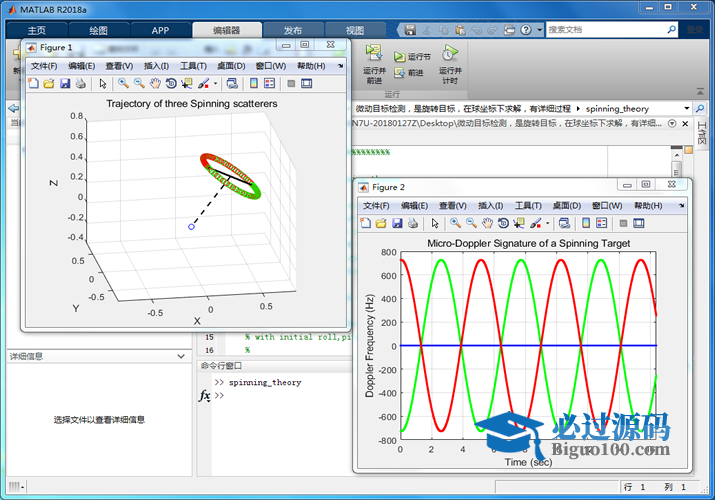Click Link Plot icon in Figure 2
This screenshot has width=715, height=500.
564,223
